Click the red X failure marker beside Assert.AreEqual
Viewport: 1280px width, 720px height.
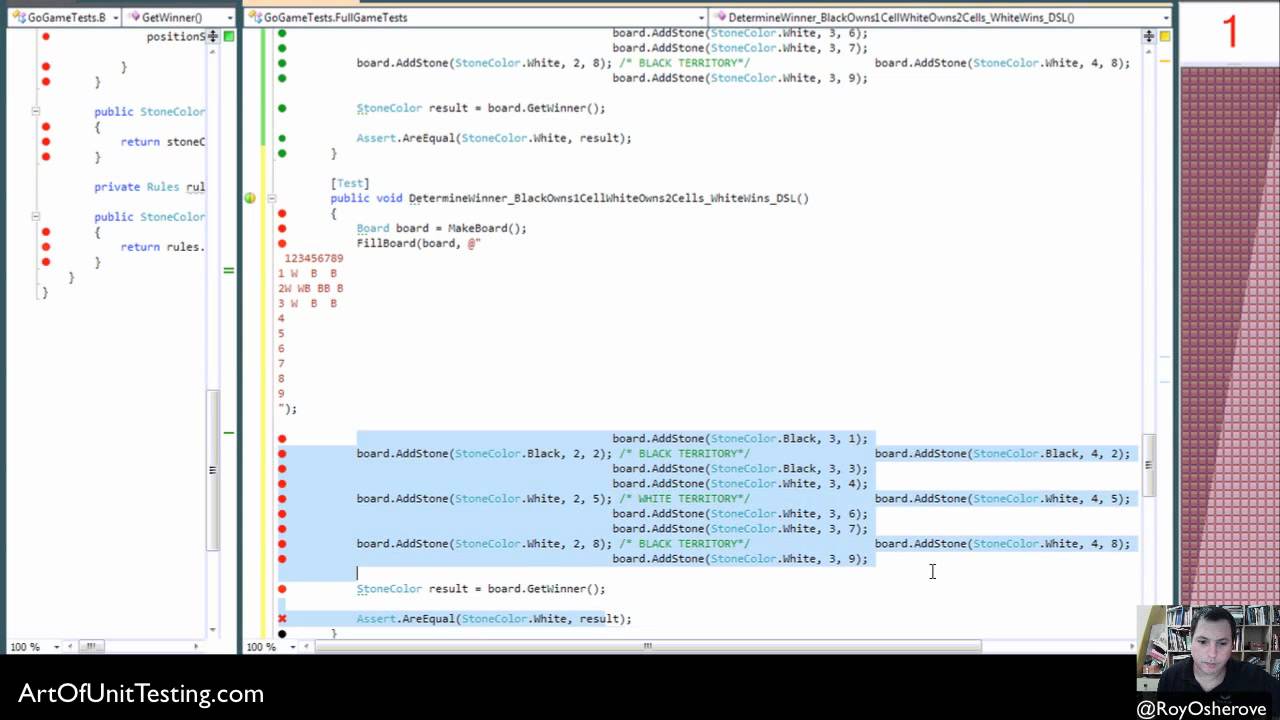pos(282,619)
